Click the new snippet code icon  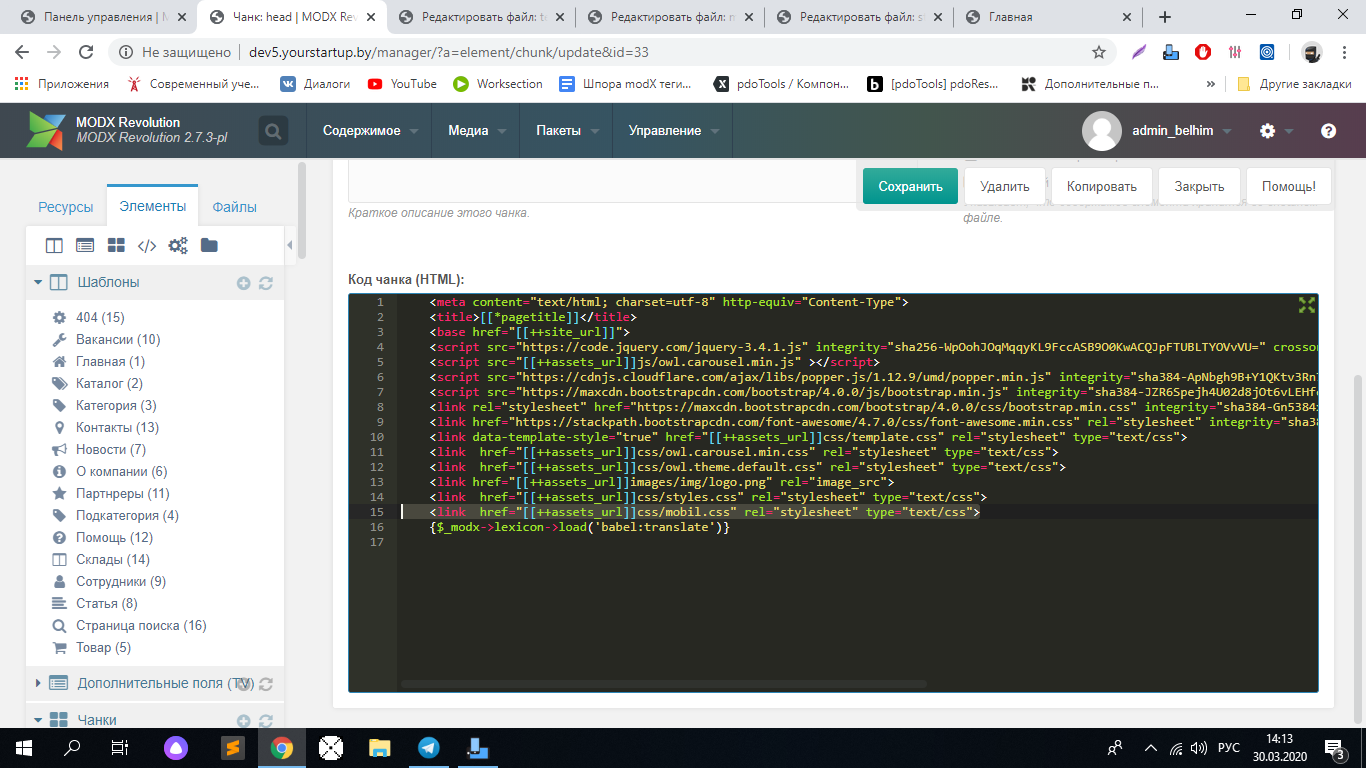tap(147, 245)
